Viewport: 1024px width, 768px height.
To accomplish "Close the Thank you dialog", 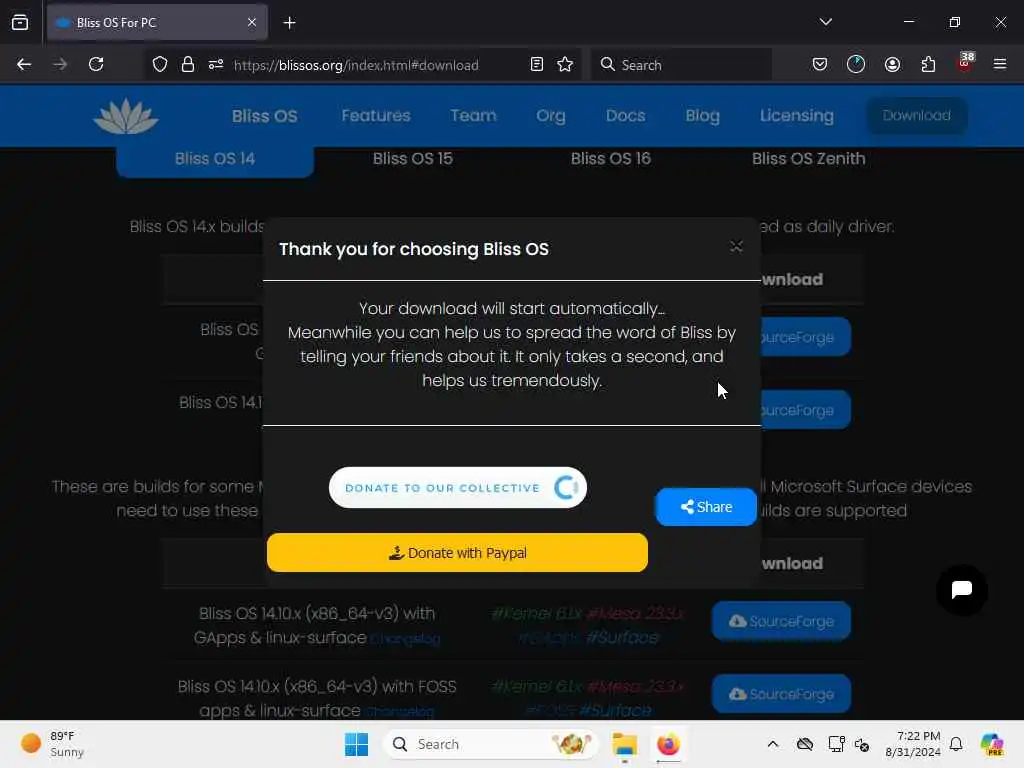I will coord(736,247).
